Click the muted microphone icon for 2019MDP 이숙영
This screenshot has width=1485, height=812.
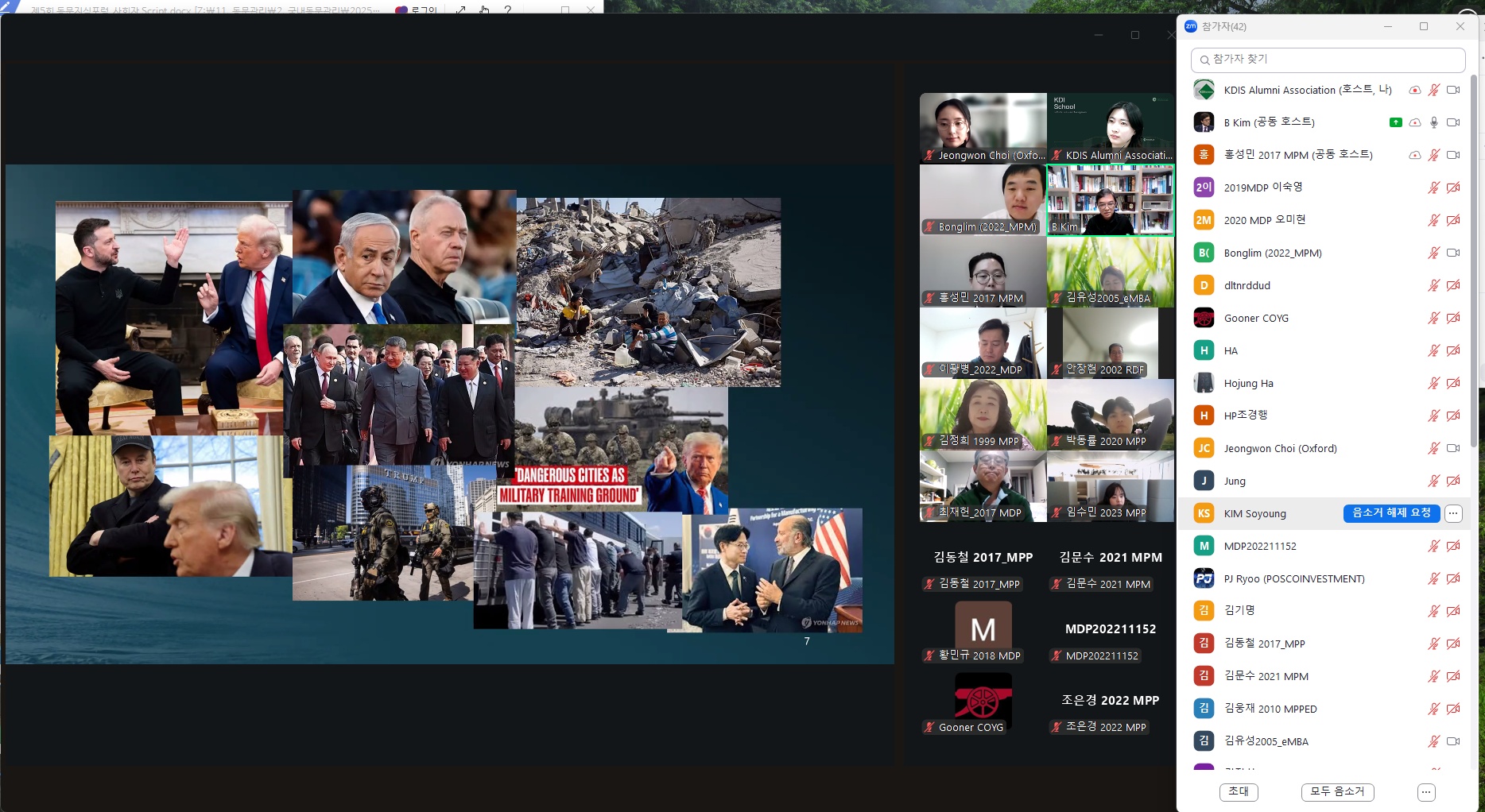pyautogui.click(x=1434, y=188)
